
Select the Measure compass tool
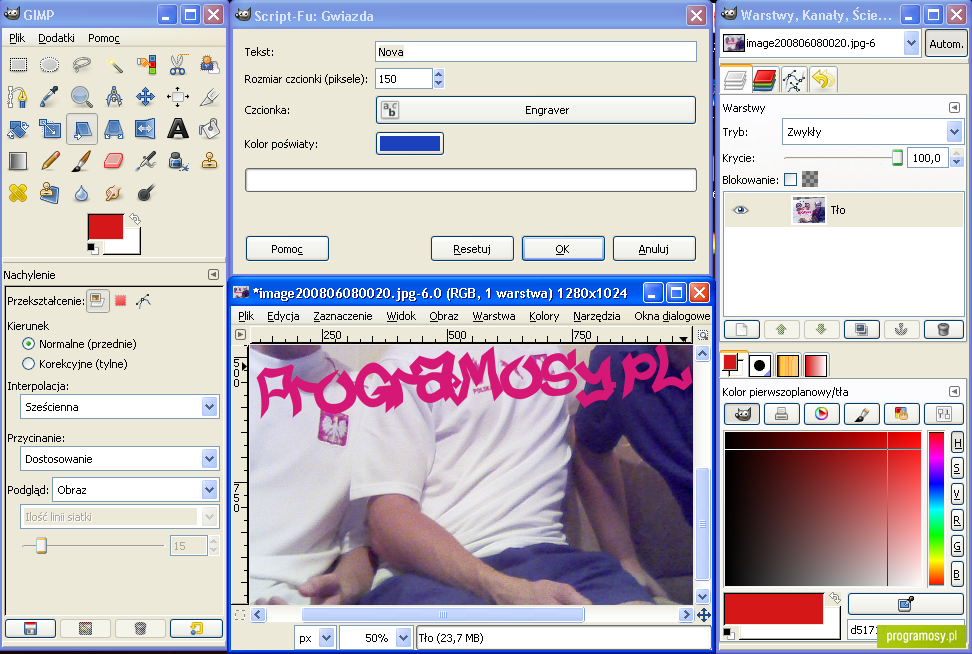[x=114, y=97]
